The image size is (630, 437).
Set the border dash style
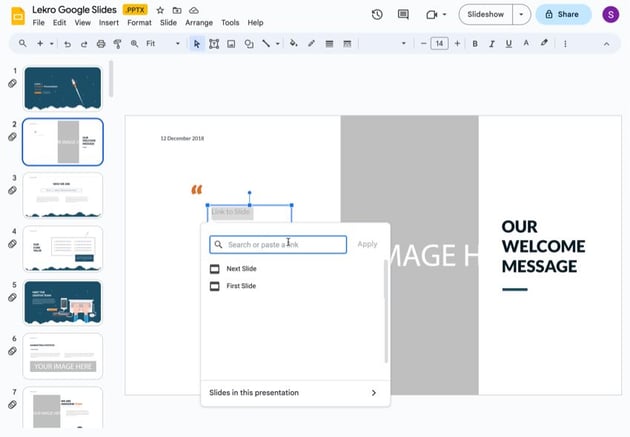[347, 44]
